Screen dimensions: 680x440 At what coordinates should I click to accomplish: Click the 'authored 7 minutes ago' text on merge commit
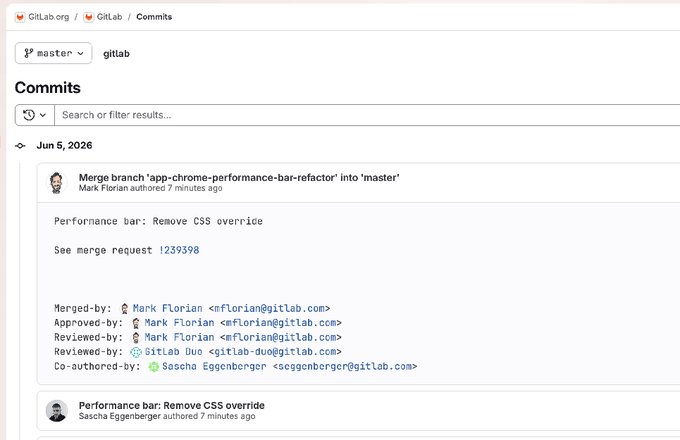176,188
